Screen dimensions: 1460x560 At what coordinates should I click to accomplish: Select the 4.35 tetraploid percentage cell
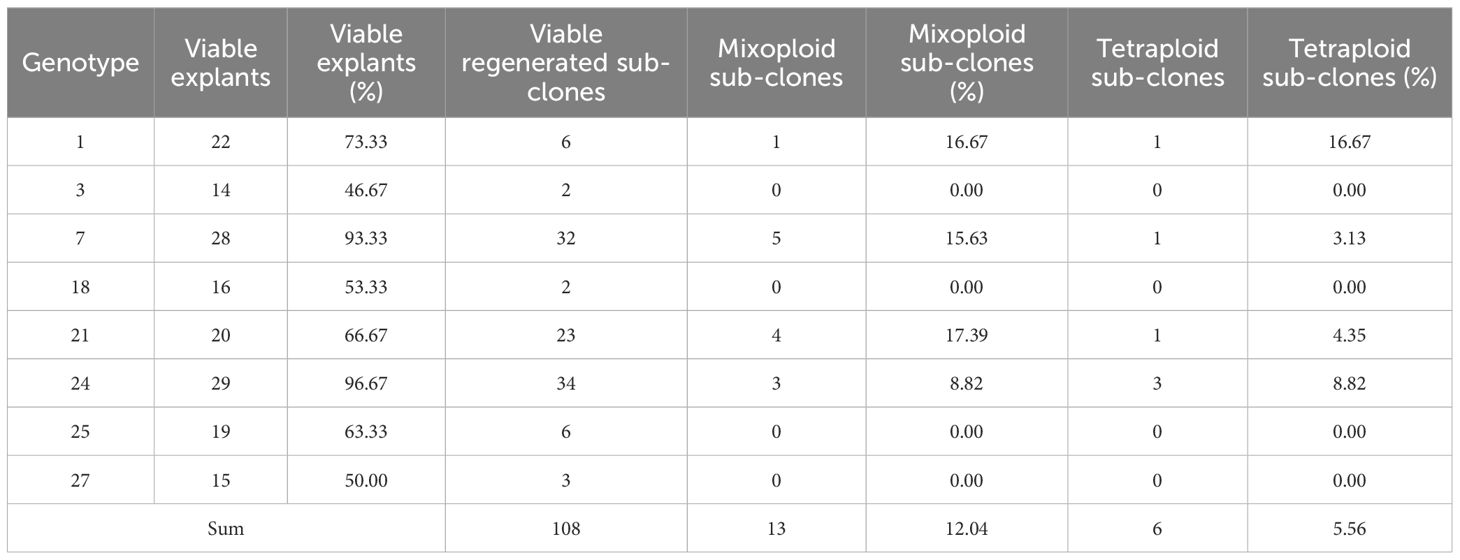[x=1350, y=336]
